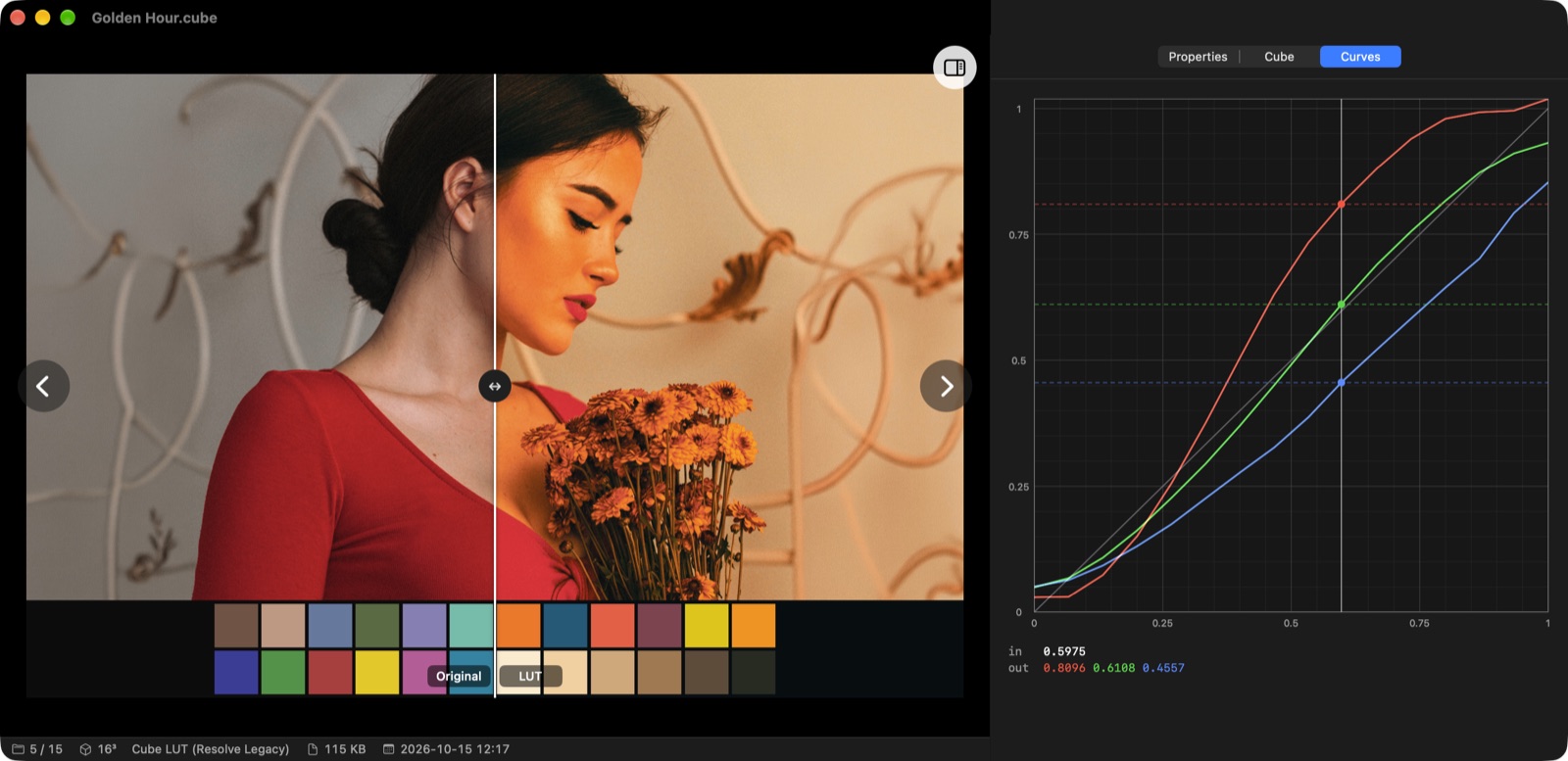This screenshot has height=761, width=1568.
Task: Click the green curve control point
Action: tap(1342, 305)
